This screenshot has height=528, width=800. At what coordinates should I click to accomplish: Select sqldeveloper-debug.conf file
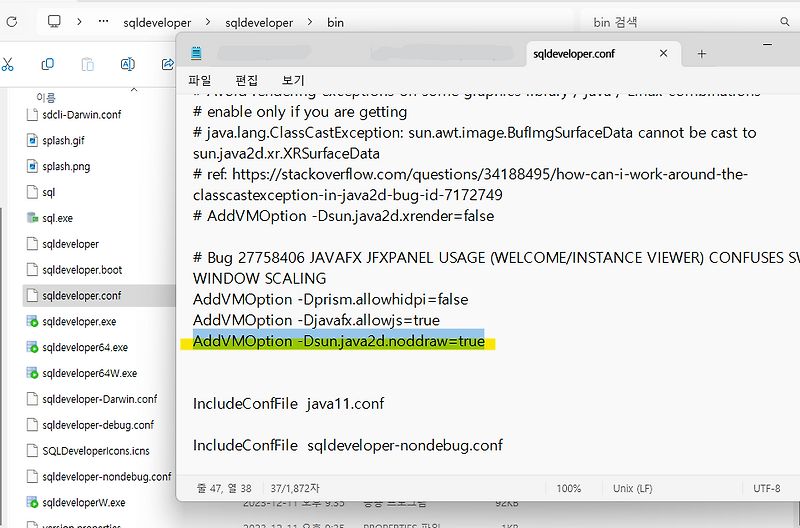(98, 425)
